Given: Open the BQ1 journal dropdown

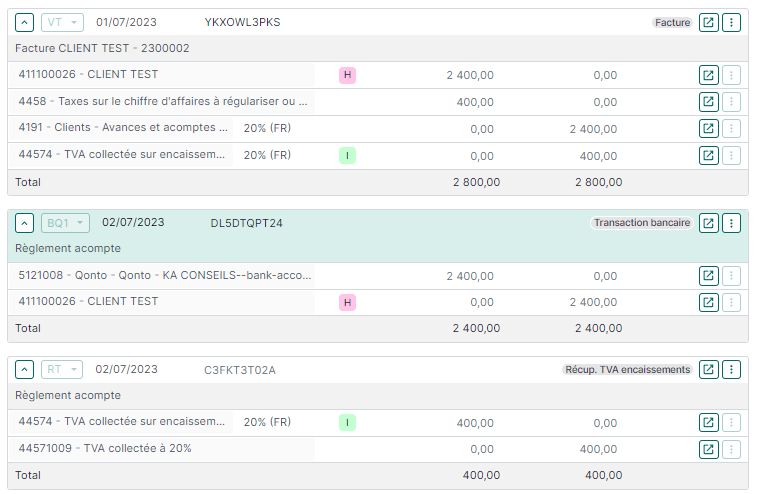Looking at the screenshot, I should click(x=65, y=223).
